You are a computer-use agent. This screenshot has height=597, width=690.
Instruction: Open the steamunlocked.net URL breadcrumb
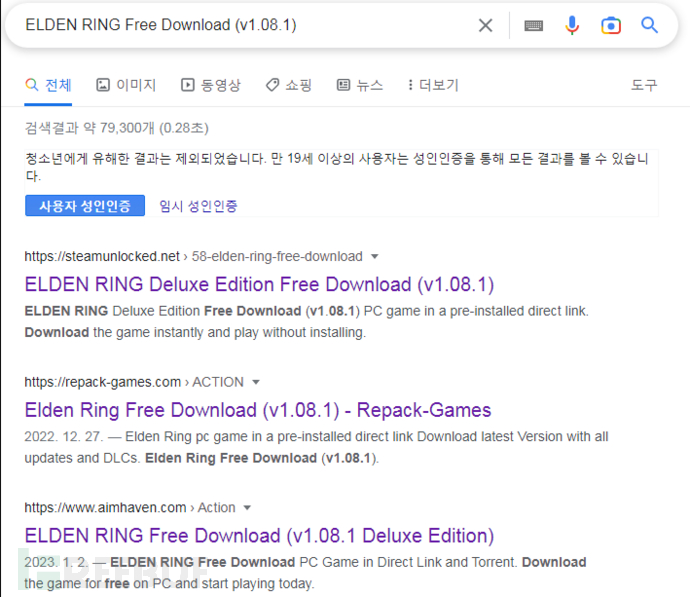pos(193,256)
